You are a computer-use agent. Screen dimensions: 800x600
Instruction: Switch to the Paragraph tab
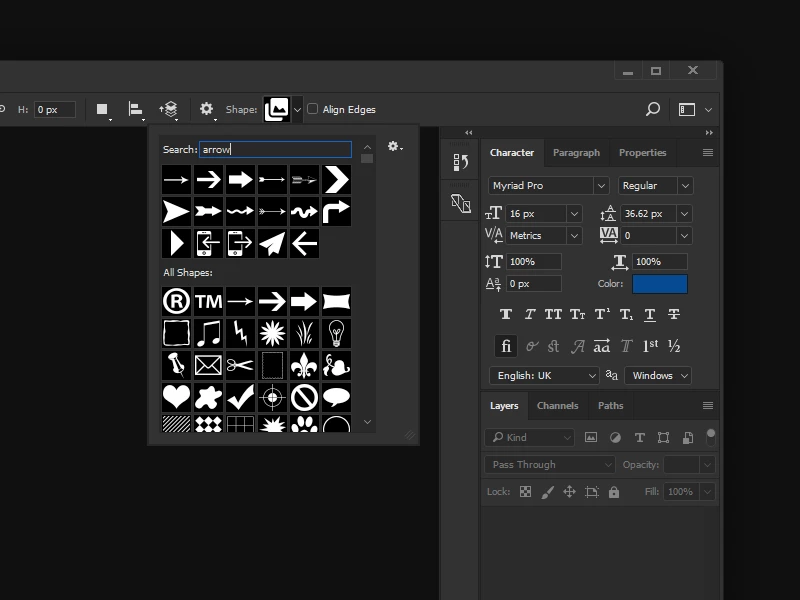coord(577,153)
